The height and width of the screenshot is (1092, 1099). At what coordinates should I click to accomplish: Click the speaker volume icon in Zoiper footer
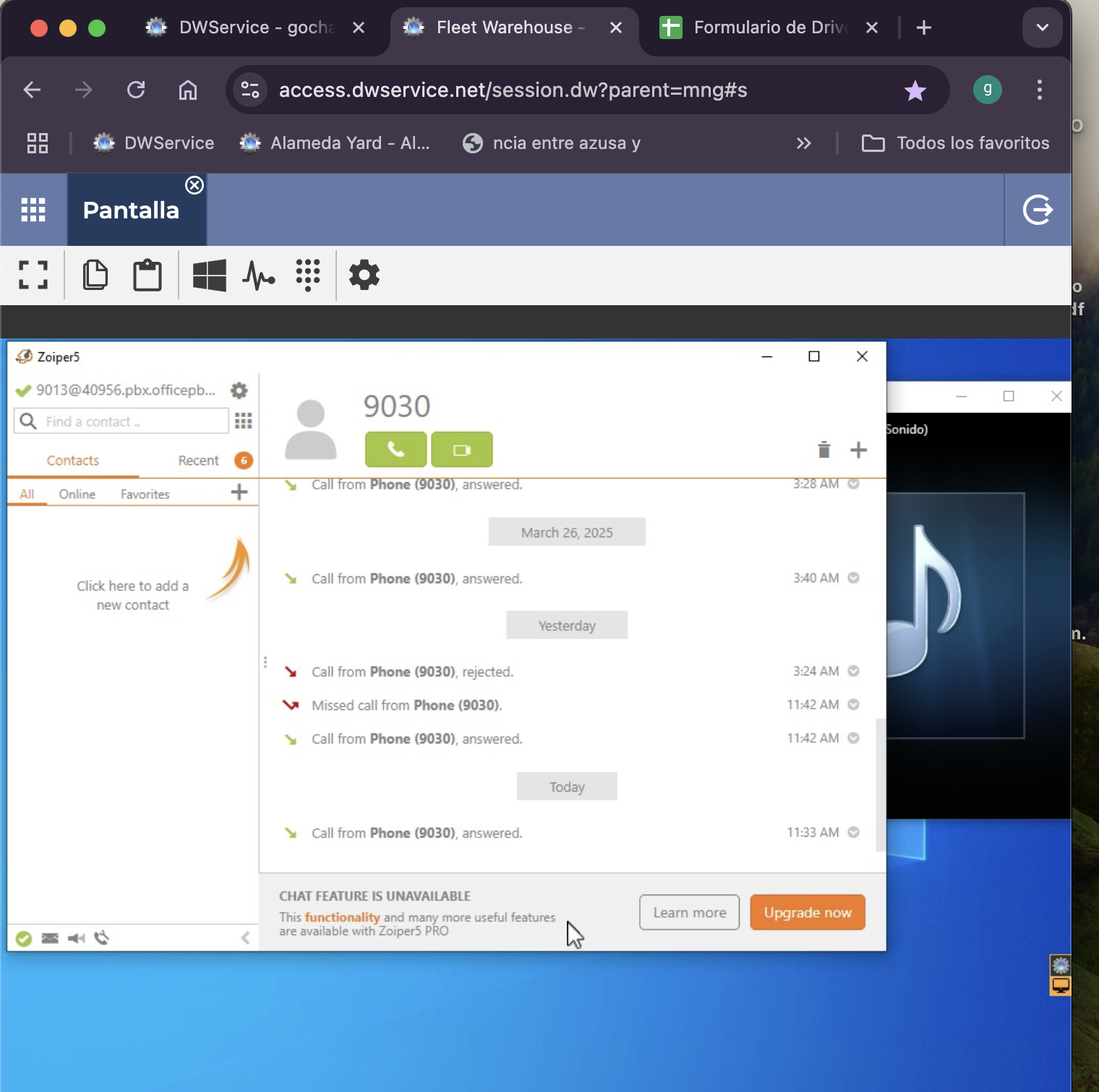pyautogui.click(x=76, y=938)
